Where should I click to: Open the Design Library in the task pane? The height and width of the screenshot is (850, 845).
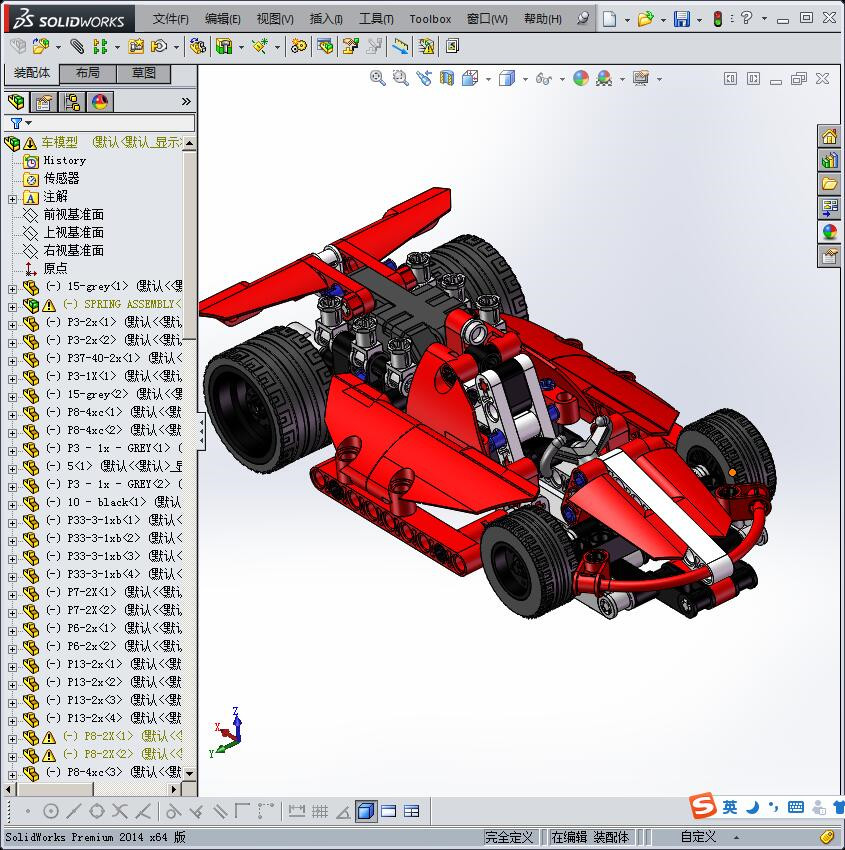pyautogui.click(x=828, y=160)
